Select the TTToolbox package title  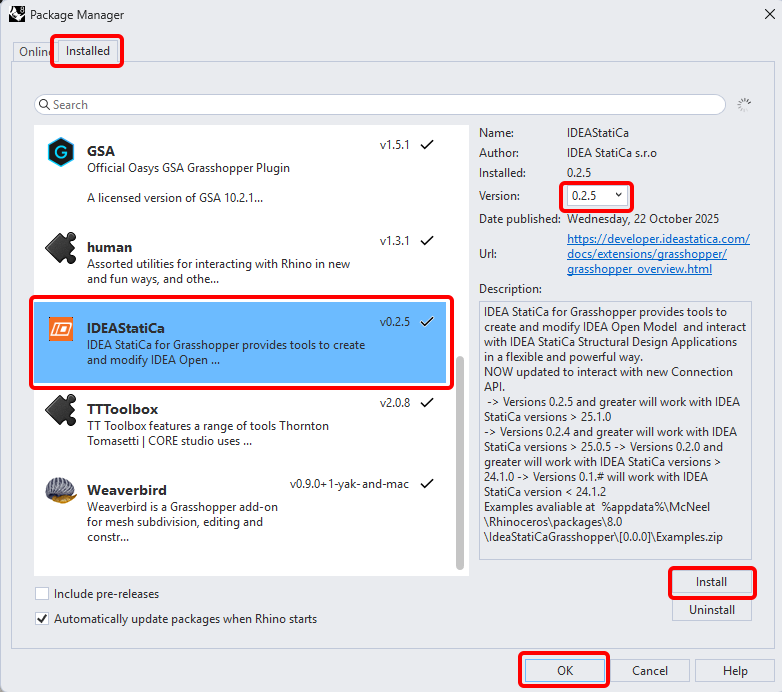point(122,409)
